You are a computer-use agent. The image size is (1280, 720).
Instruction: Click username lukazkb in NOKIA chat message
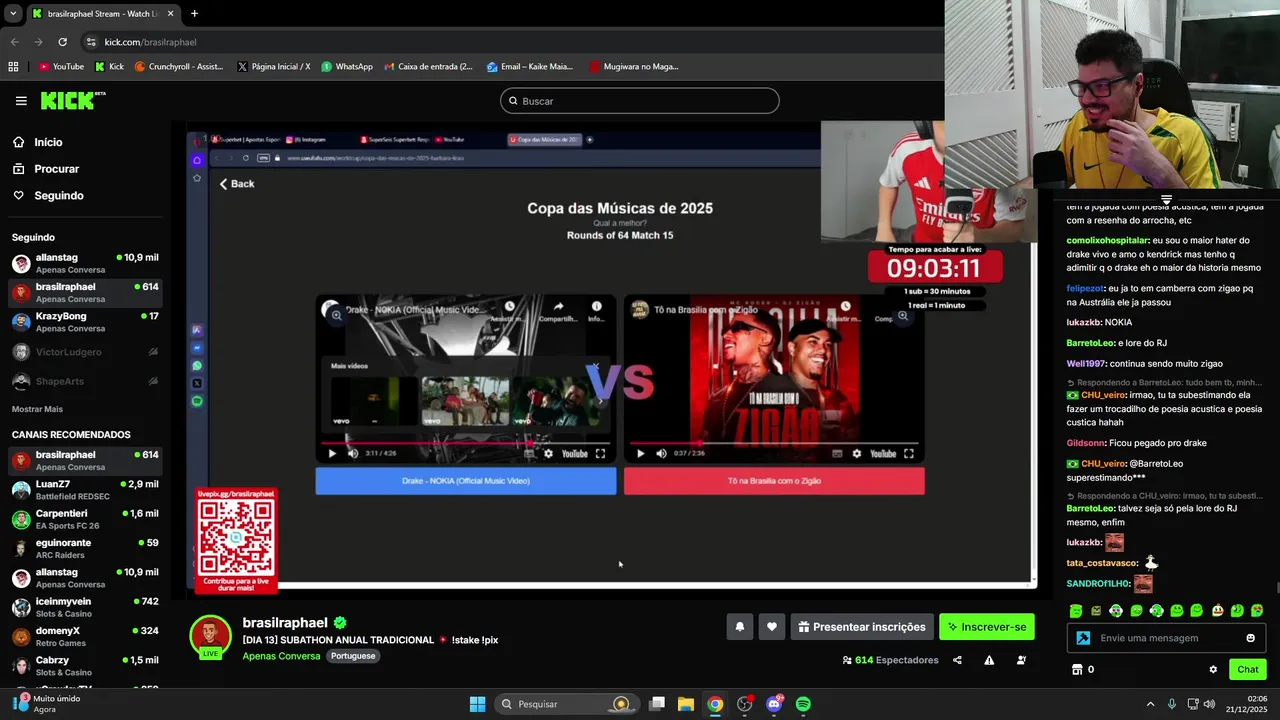[x=1084, y=323]
